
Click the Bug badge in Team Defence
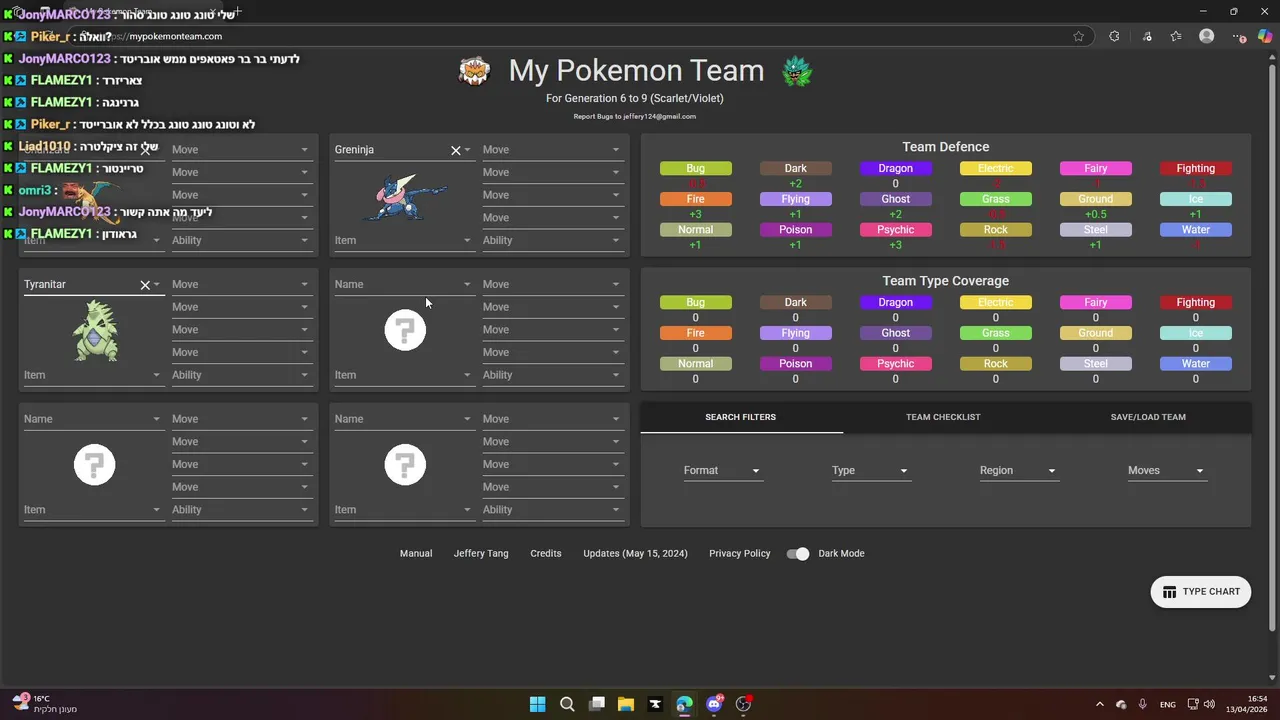tap(696, 168)
